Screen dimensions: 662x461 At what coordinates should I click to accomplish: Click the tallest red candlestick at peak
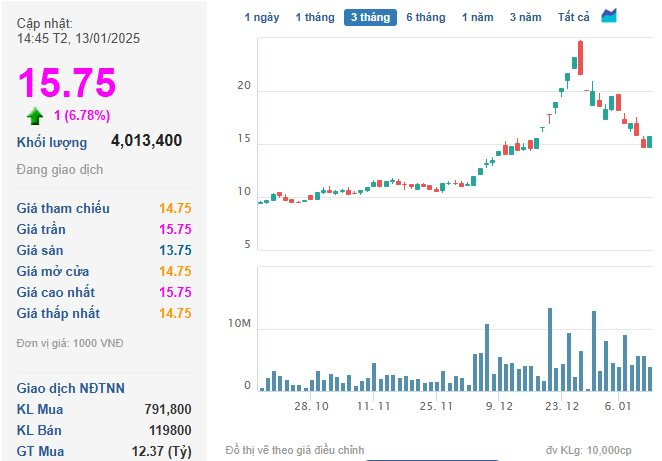pyautogui.click(x=581, y=58)
